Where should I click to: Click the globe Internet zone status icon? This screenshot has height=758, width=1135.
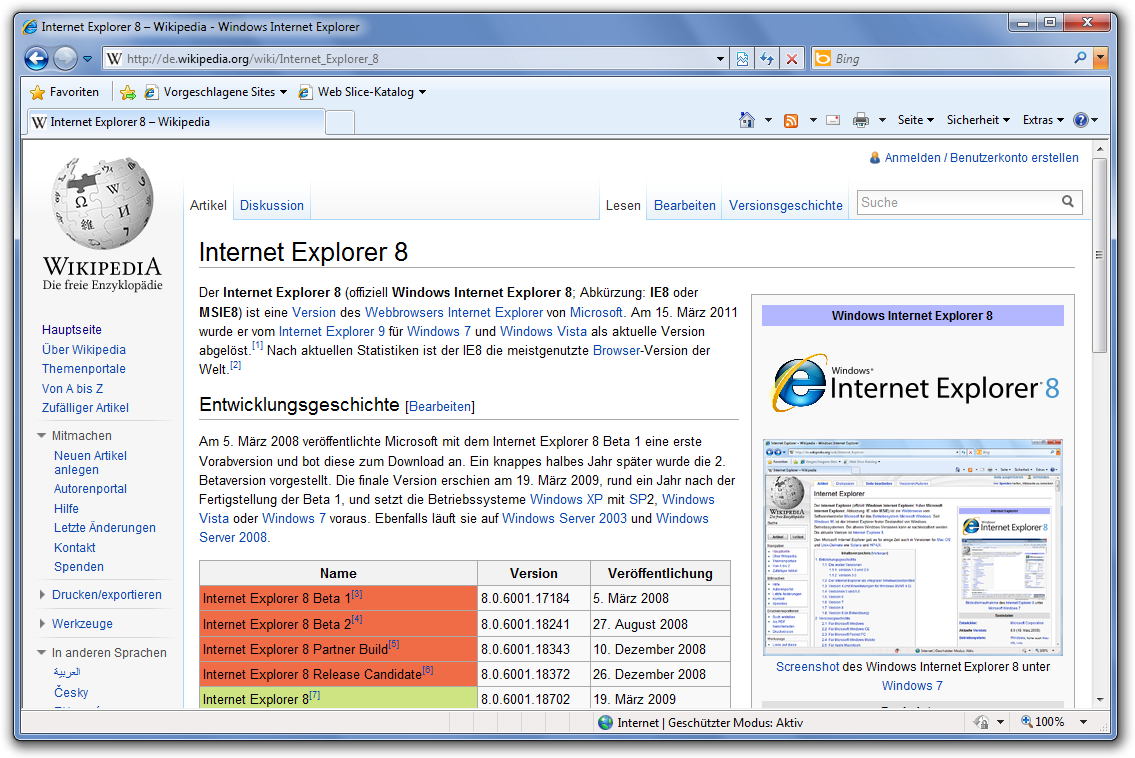[x=606, y=722]
